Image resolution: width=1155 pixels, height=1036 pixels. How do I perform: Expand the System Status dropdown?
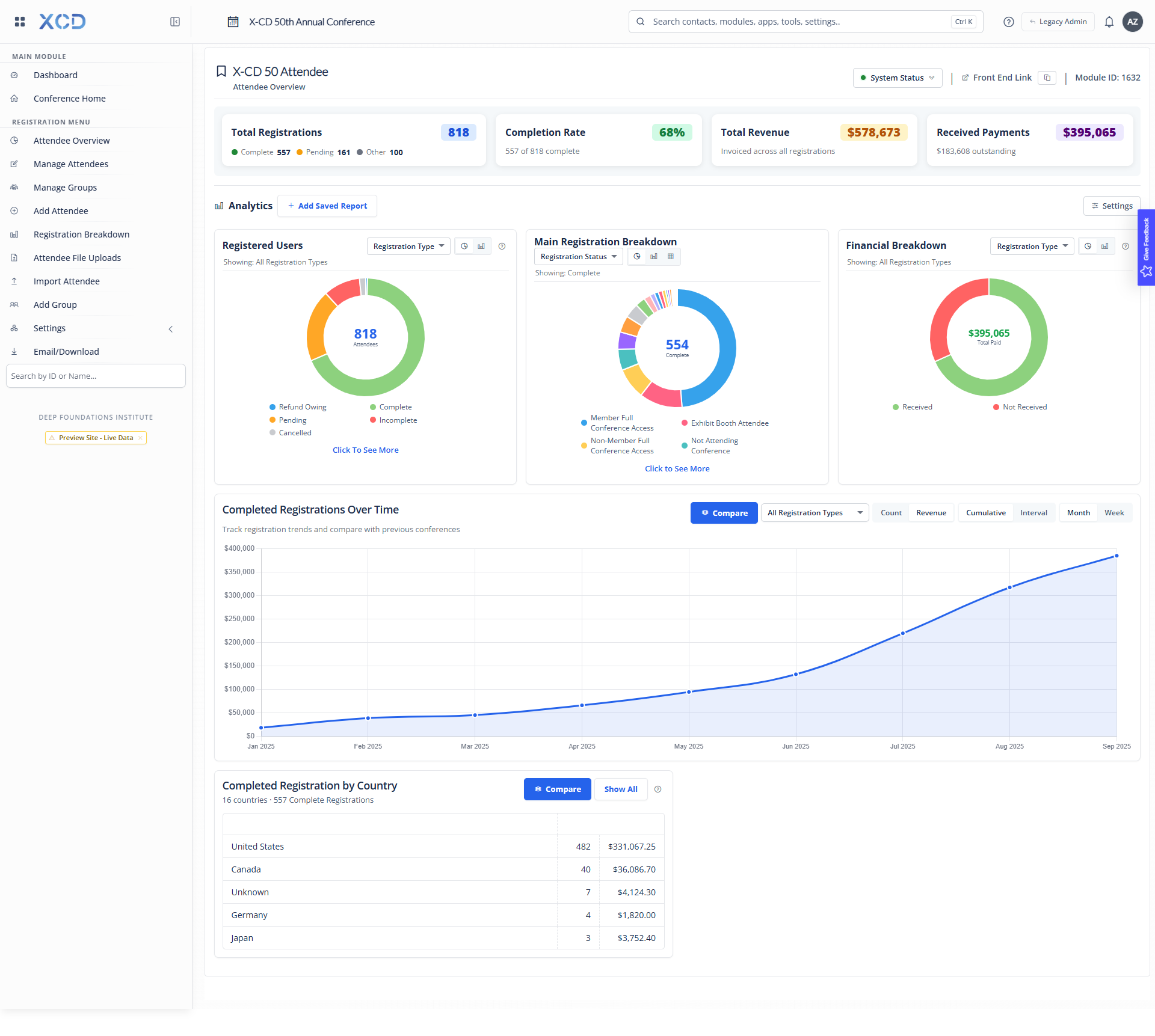[898, 78]
